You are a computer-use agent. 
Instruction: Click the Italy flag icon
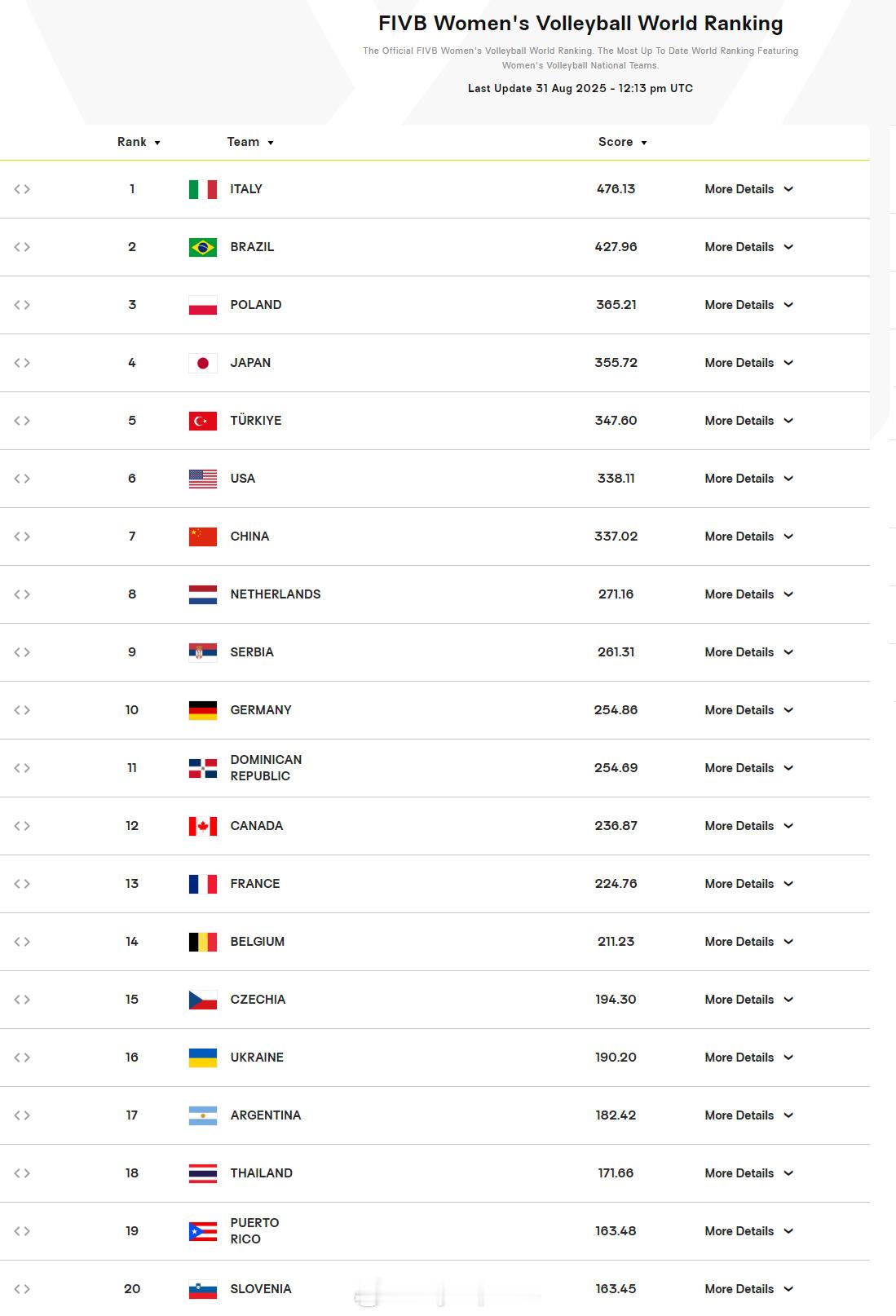(203, 189)
